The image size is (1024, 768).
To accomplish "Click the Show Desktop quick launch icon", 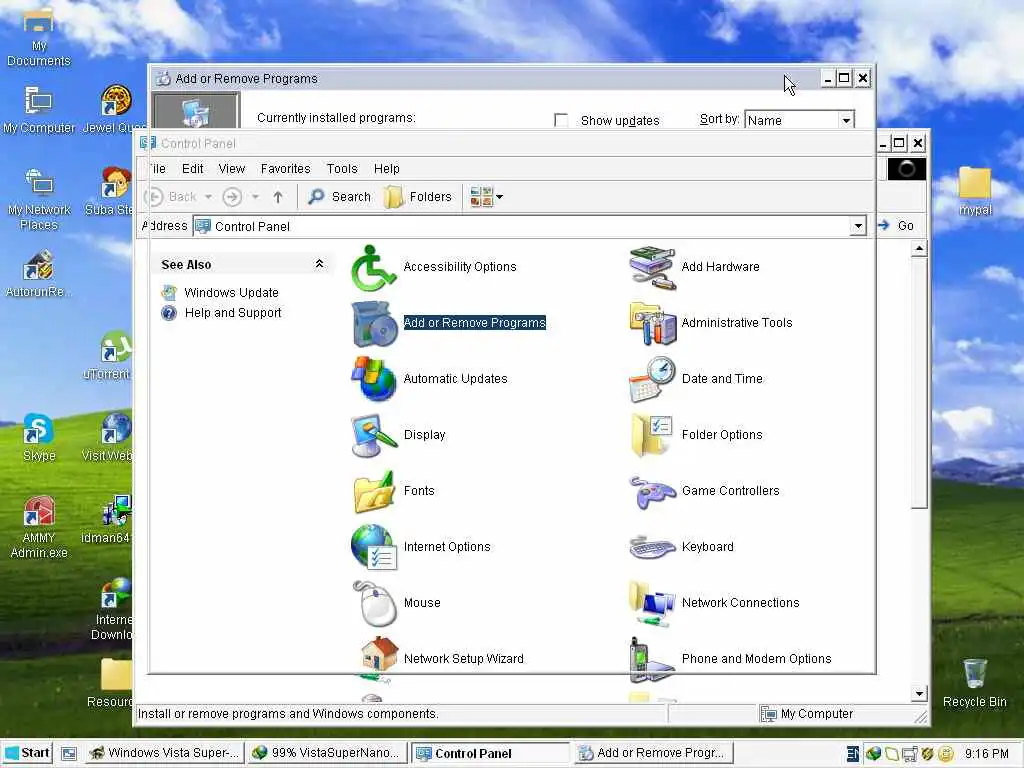I will pyautogui.click(x=69, y=754).
